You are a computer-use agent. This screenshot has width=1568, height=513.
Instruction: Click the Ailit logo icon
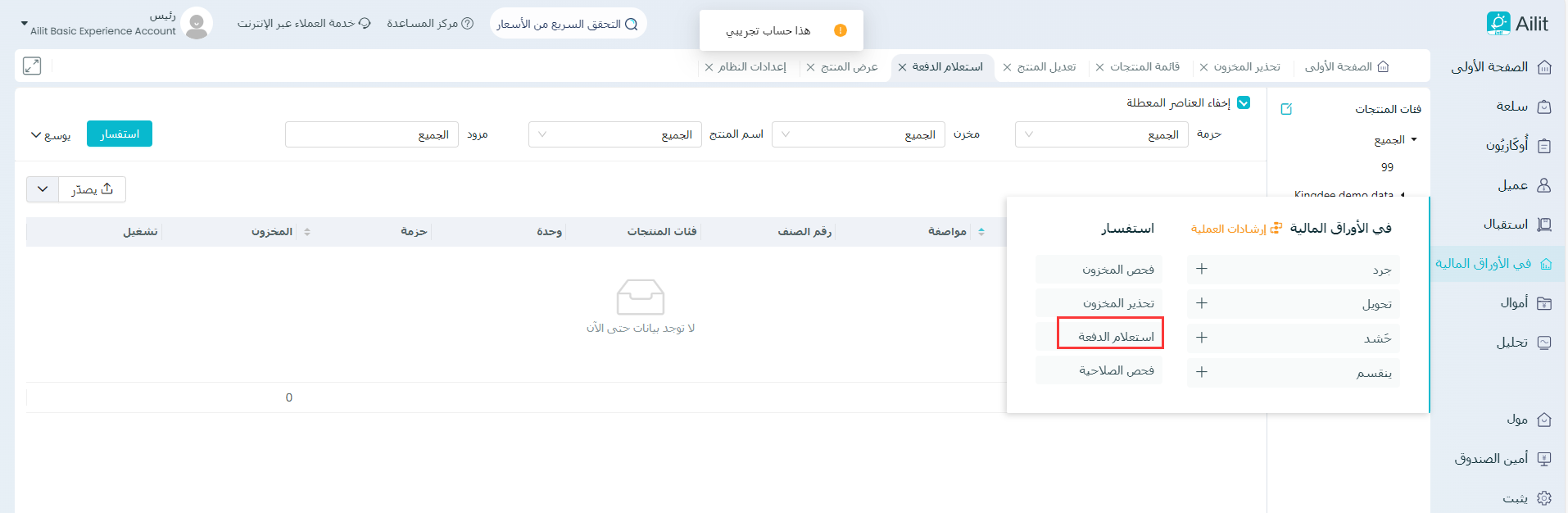pyautogui.click(x=1498, y=24)
